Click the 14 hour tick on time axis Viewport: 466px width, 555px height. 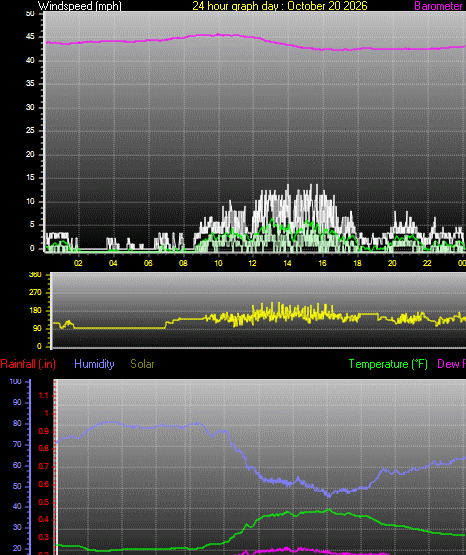287,263
